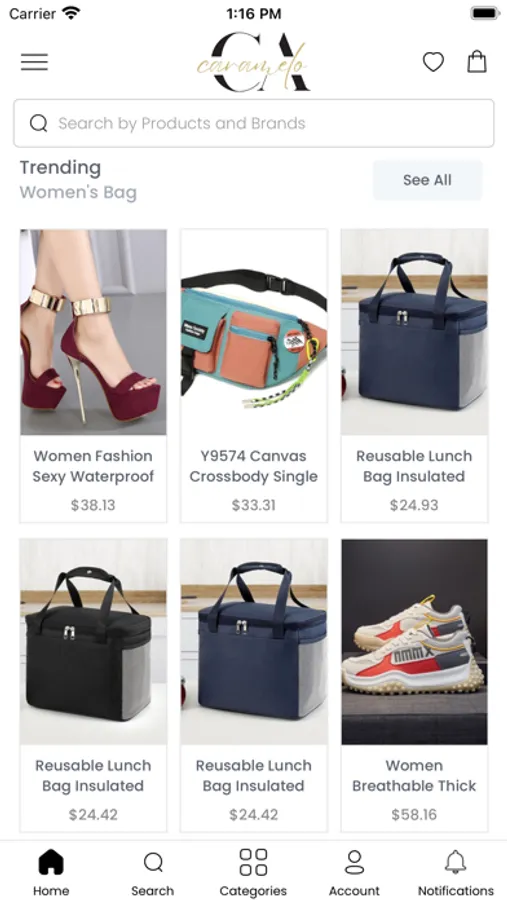Select the $24.93 Reusable Lunch Bag price

pos(414,505)
